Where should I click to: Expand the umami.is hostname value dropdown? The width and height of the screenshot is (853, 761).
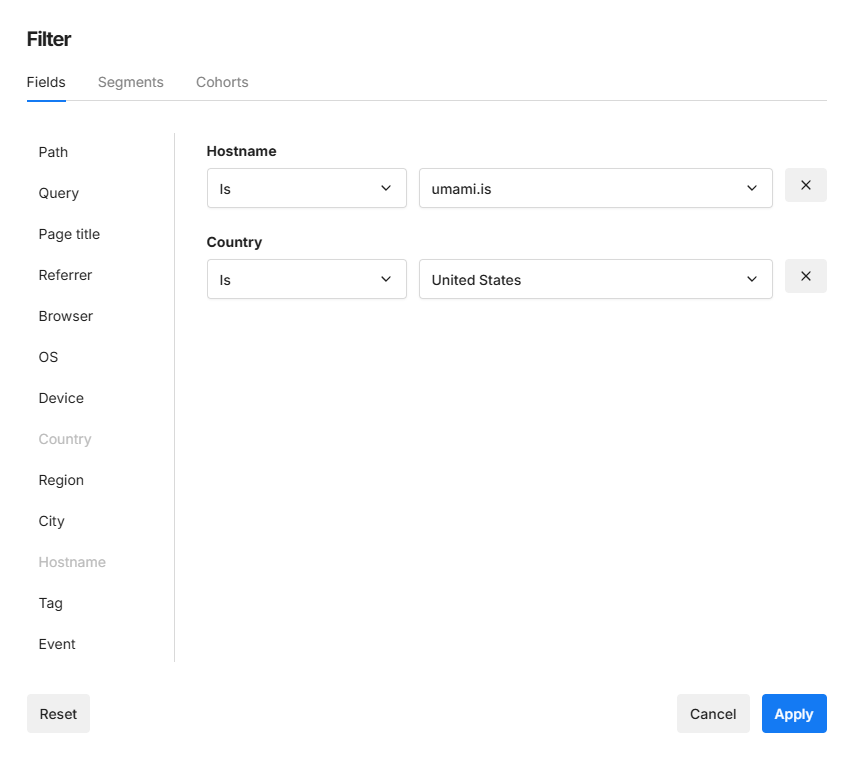[595, 188]
